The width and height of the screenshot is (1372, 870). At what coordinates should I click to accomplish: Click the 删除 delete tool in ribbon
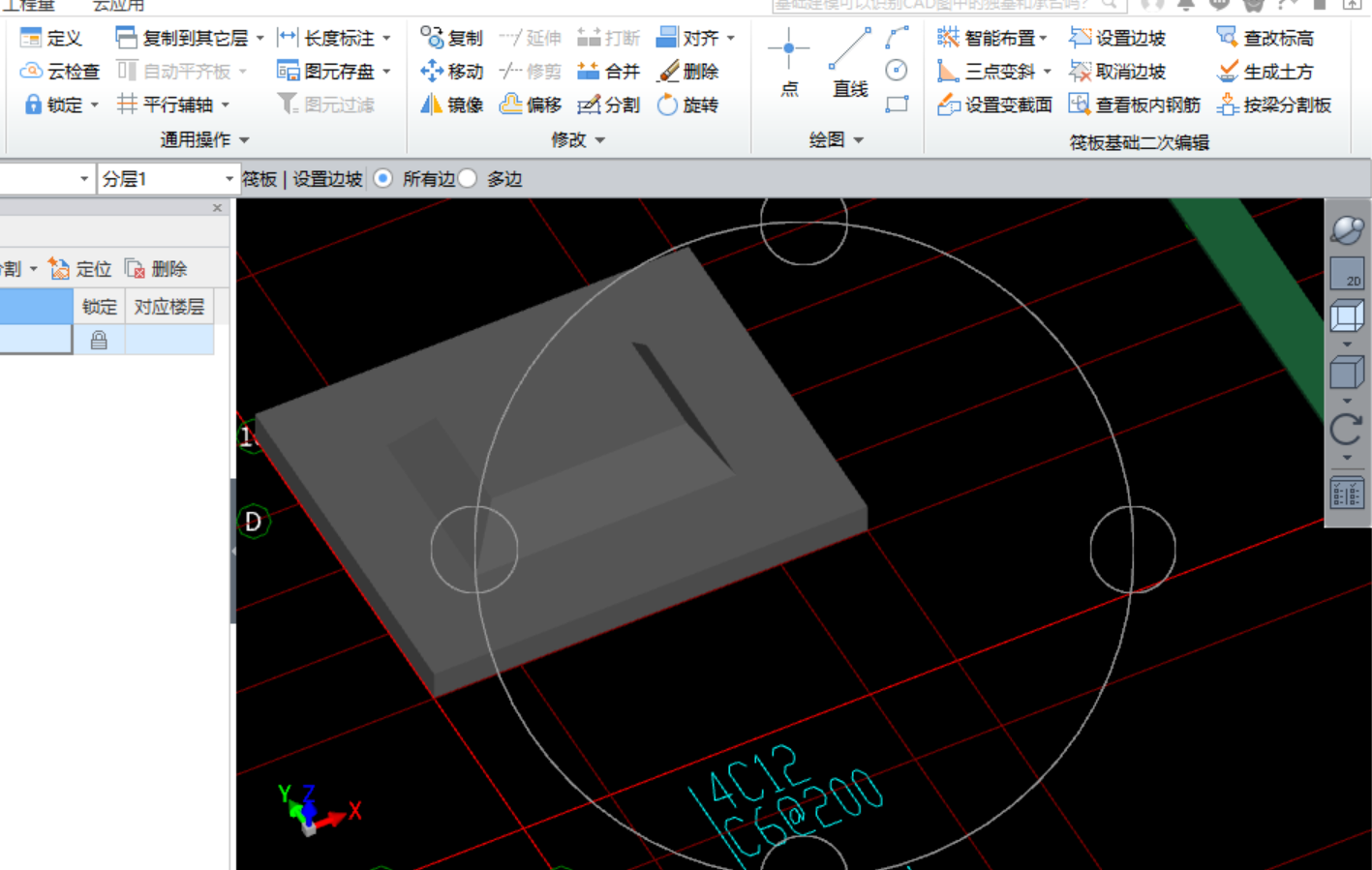click(x=687, y=71)
